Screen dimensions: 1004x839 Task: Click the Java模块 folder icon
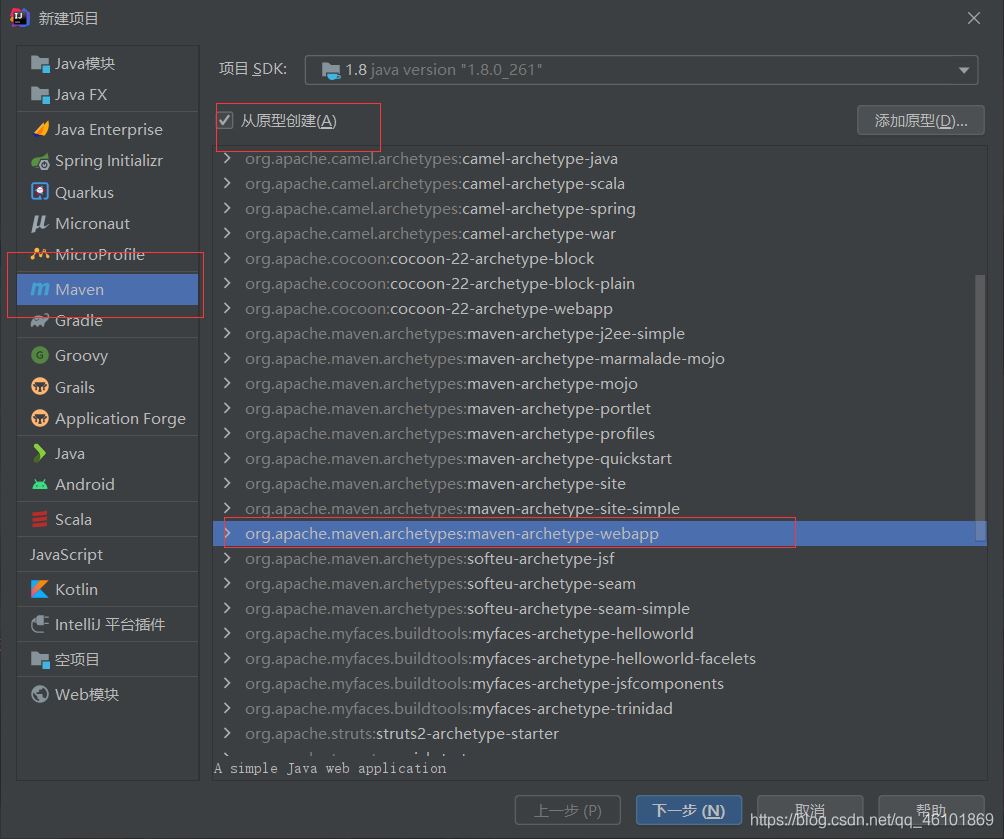pyautogui.click(x=40, y=63)
